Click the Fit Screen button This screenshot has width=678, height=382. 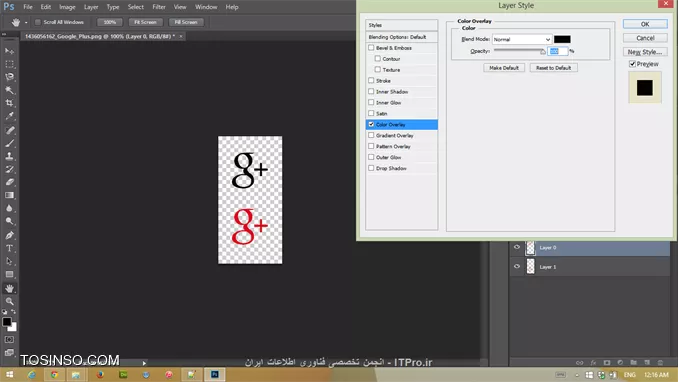145,22
